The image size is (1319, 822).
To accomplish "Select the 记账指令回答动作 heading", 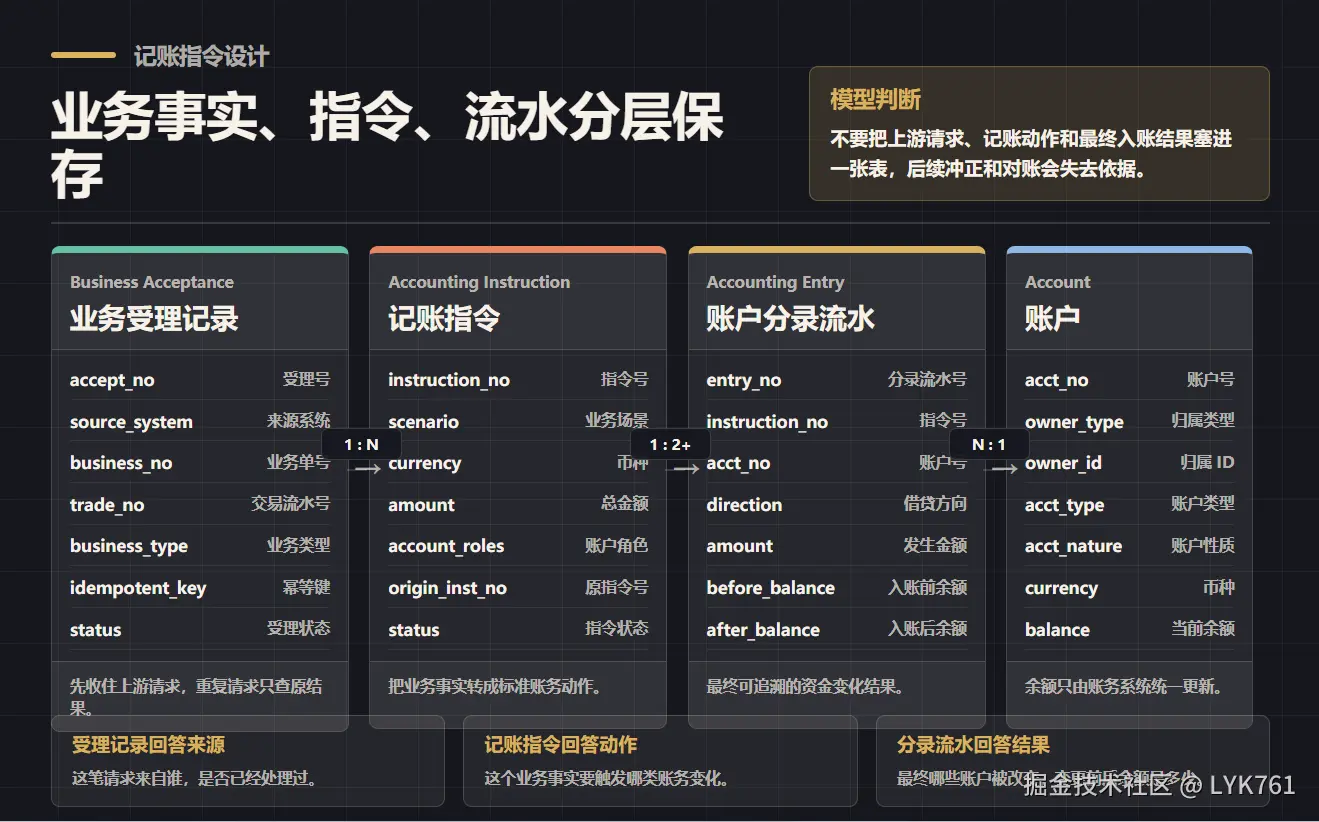I will point(561,745).
